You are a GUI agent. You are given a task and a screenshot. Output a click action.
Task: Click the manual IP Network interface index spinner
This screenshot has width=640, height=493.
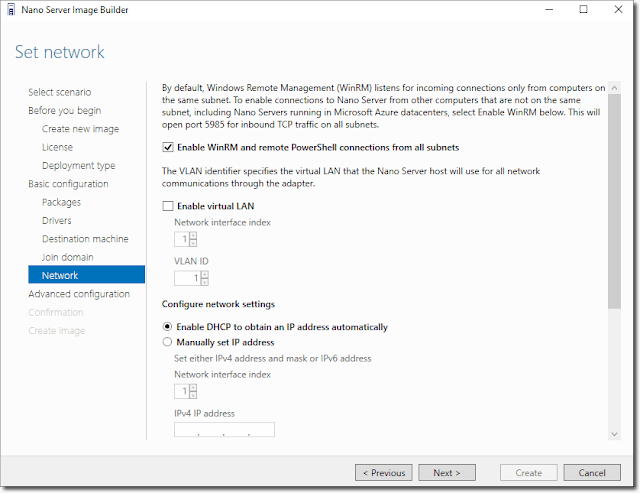pos(186,391)
